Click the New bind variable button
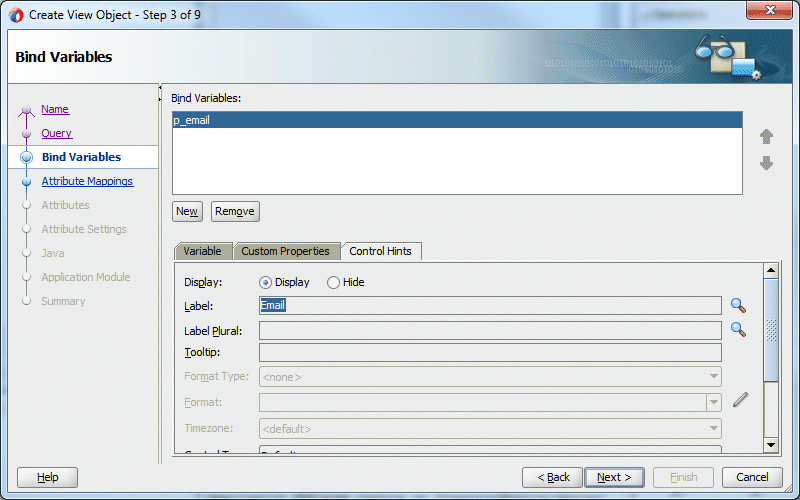Viewport: 800px width, 500px height. [187, 211]
